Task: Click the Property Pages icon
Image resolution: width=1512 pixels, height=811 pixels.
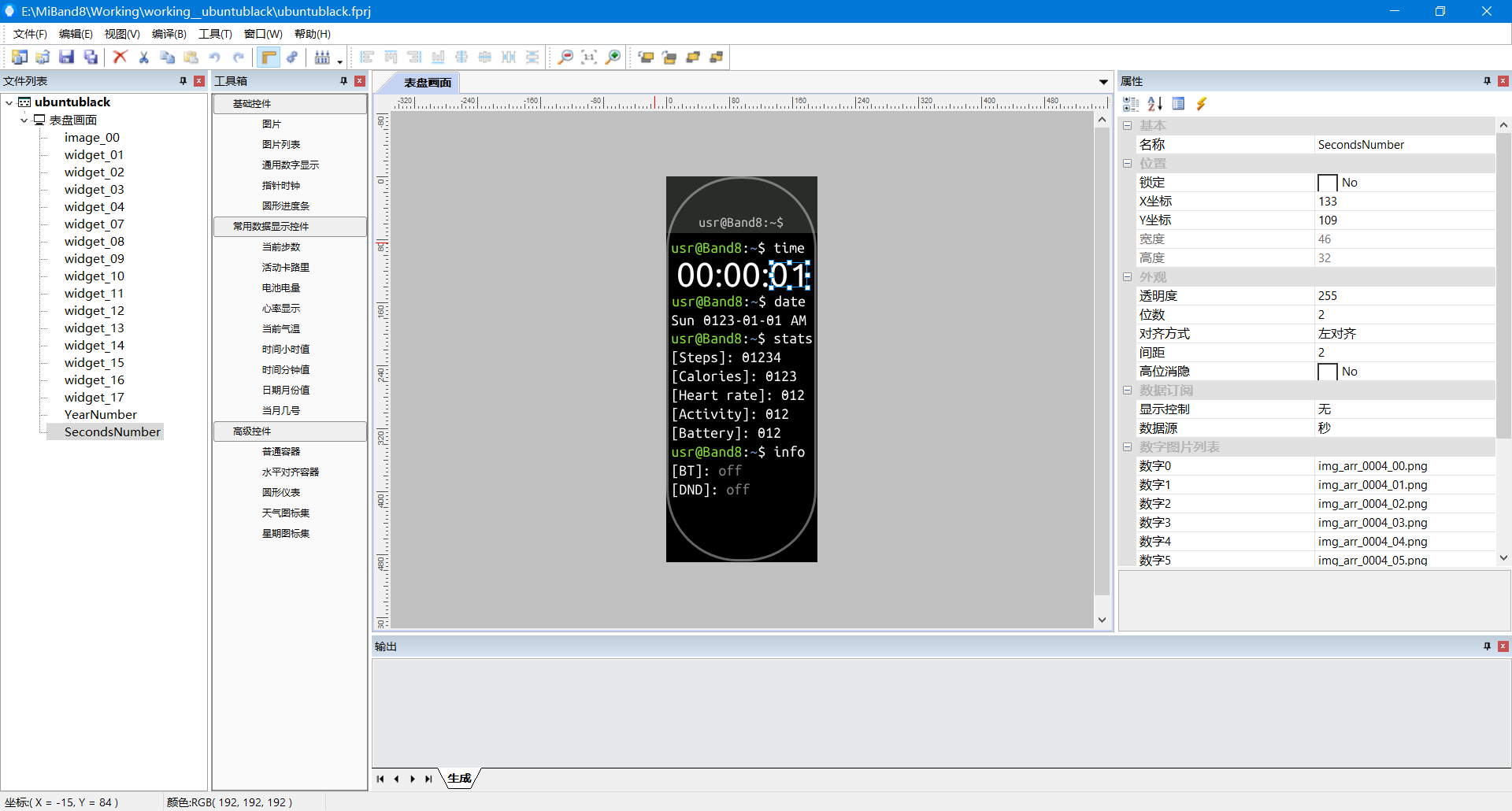Action: coord(1179,104)
